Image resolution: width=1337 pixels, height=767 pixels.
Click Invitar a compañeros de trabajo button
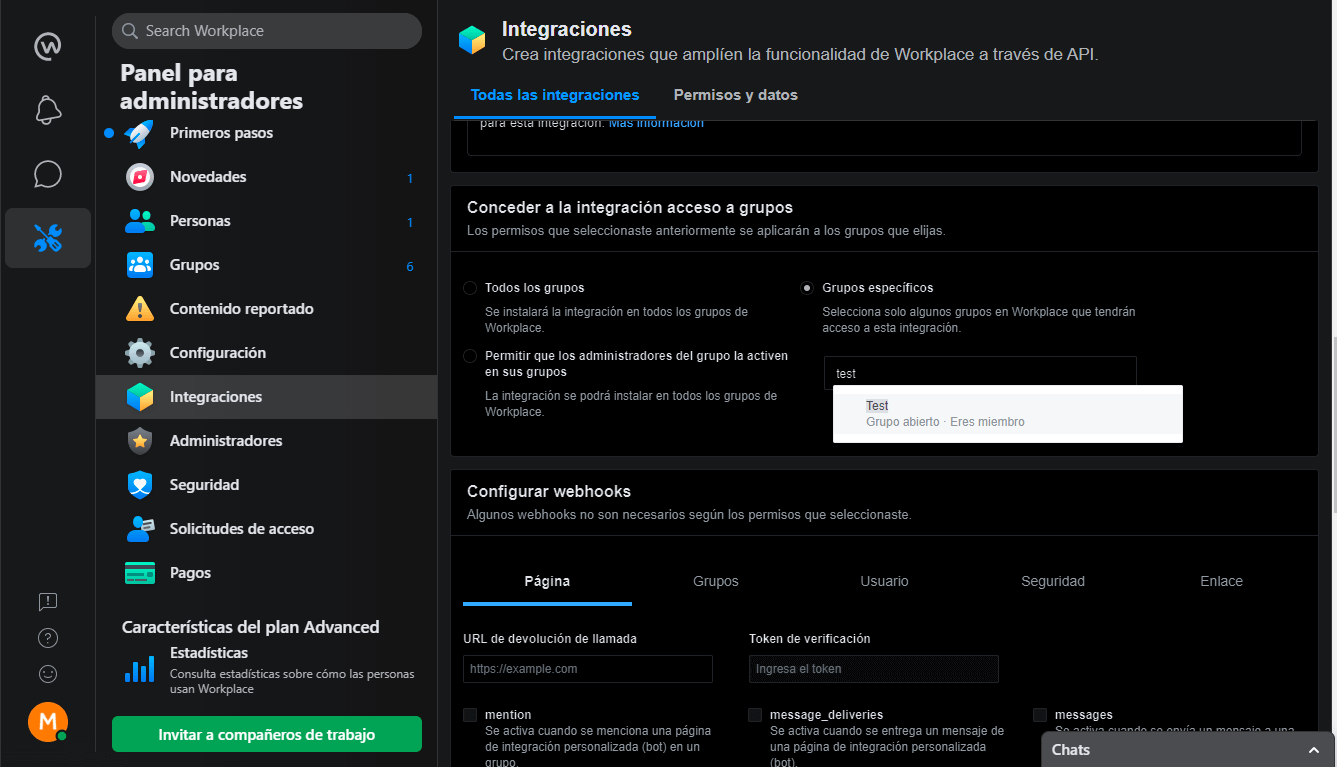pyautogui.click(x=267, y=735)
